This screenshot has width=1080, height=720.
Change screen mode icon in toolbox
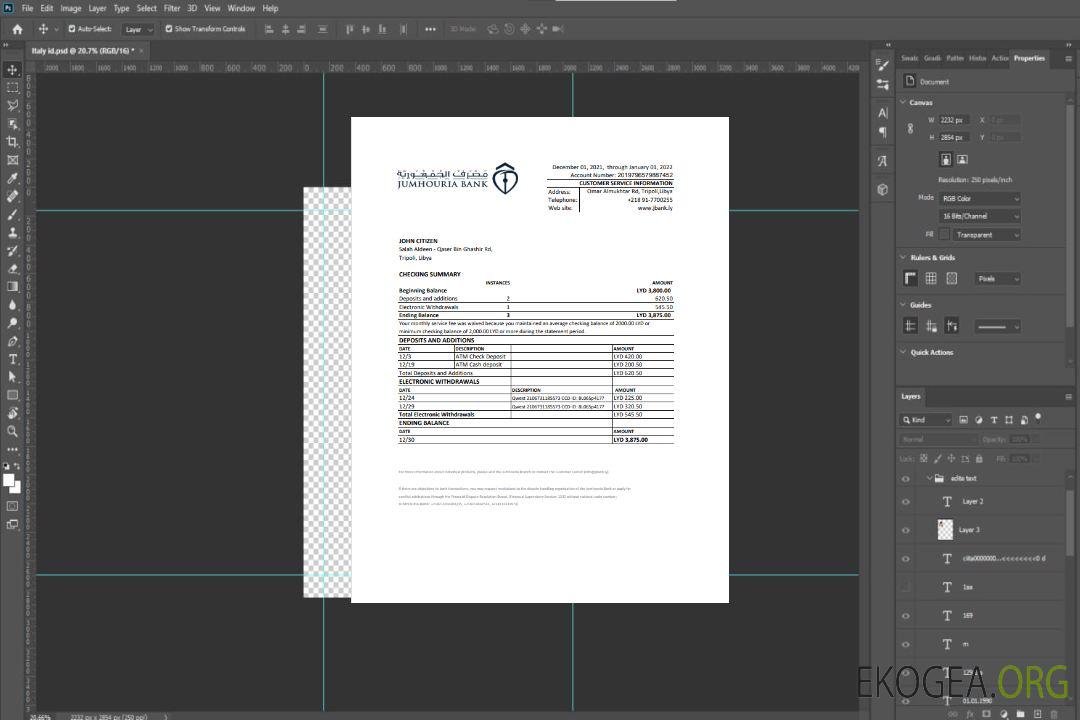tap(12, 525)
